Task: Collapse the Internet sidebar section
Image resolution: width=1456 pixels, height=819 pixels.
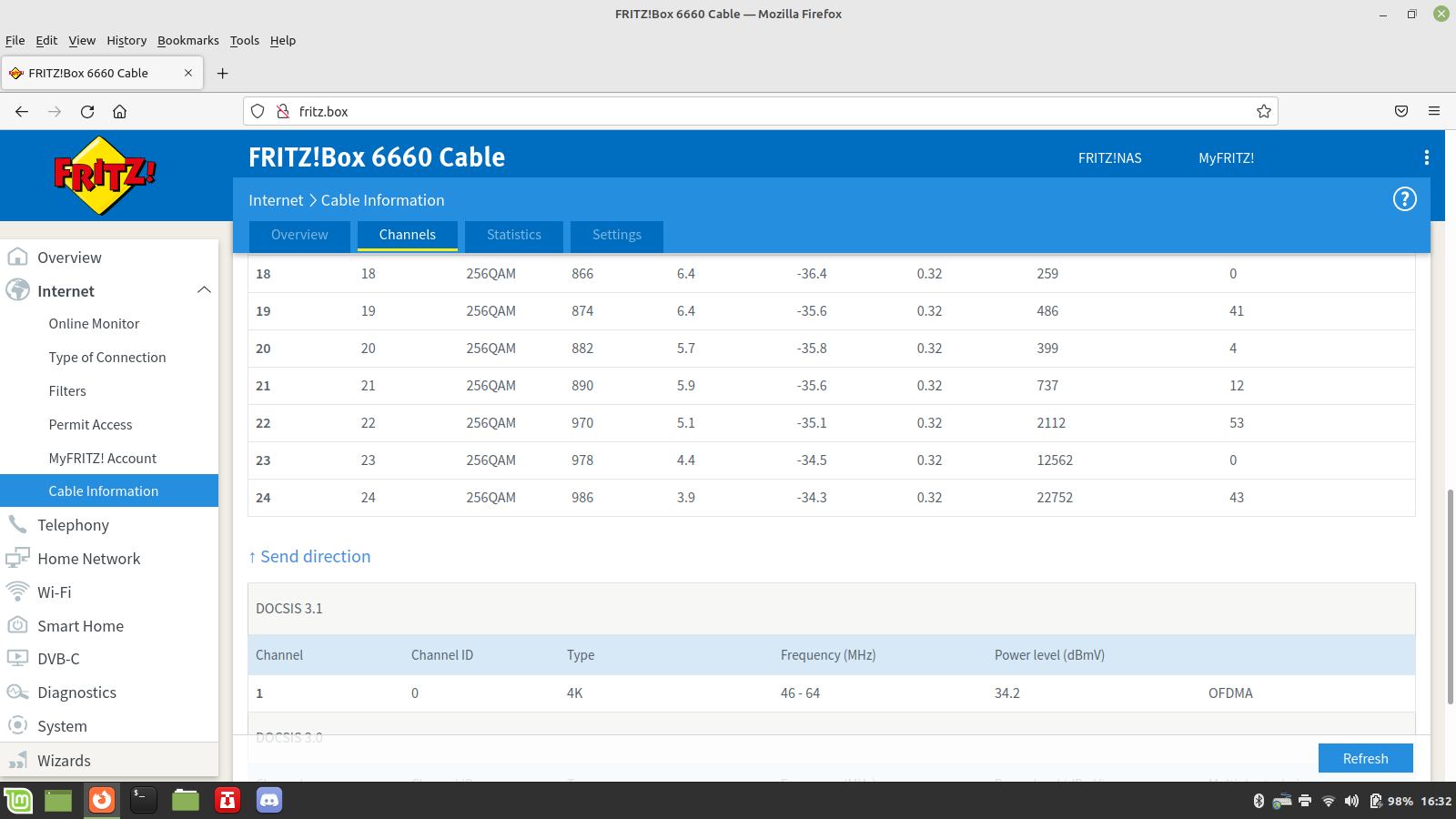Action: click(204, 290)
